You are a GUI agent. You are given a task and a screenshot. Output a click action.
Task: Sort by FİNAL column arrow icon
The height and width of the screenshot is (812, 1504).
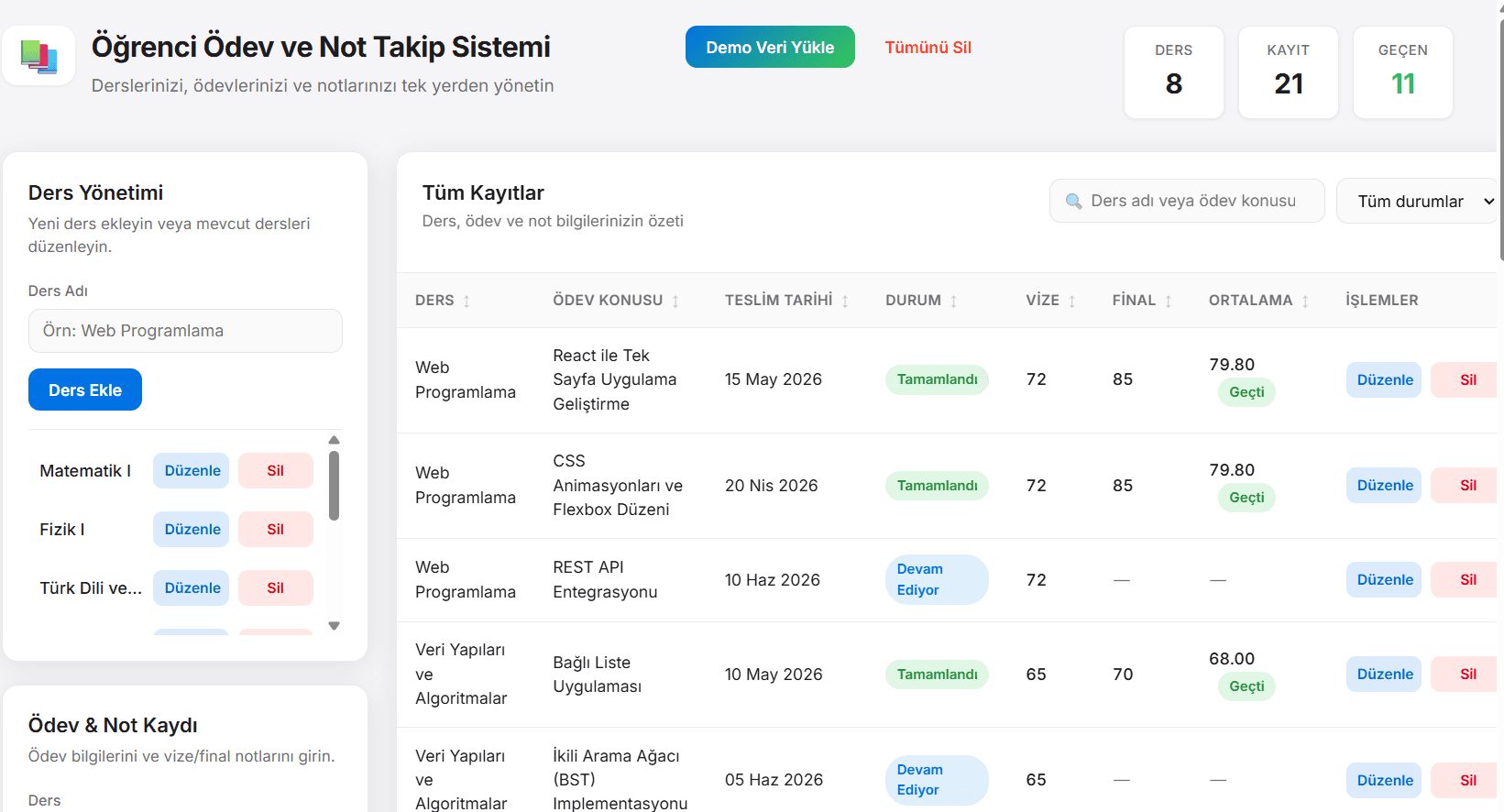pyautogui.click(x=1169, y=301)
